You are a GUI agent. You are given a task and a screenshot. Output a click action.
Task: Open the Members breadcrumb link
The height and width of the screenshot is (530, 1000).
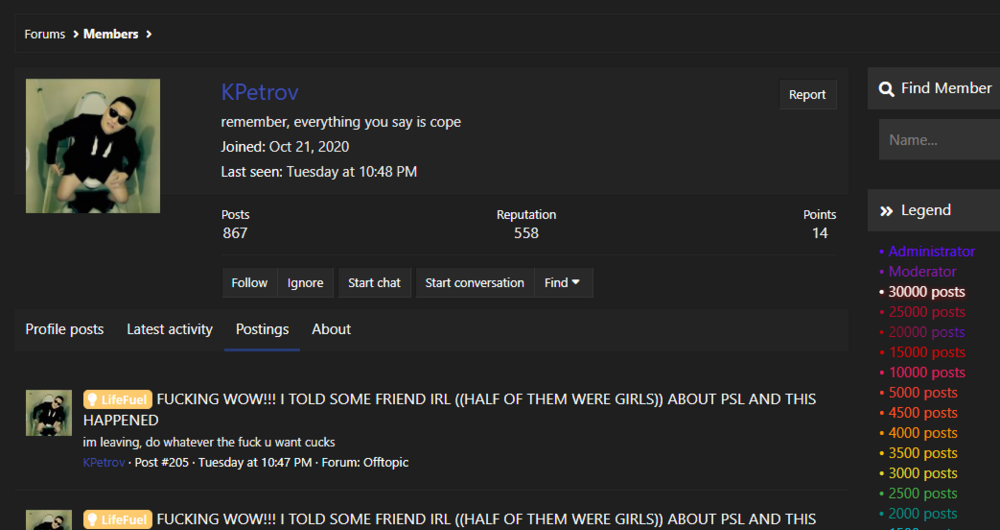coord(111,34)
